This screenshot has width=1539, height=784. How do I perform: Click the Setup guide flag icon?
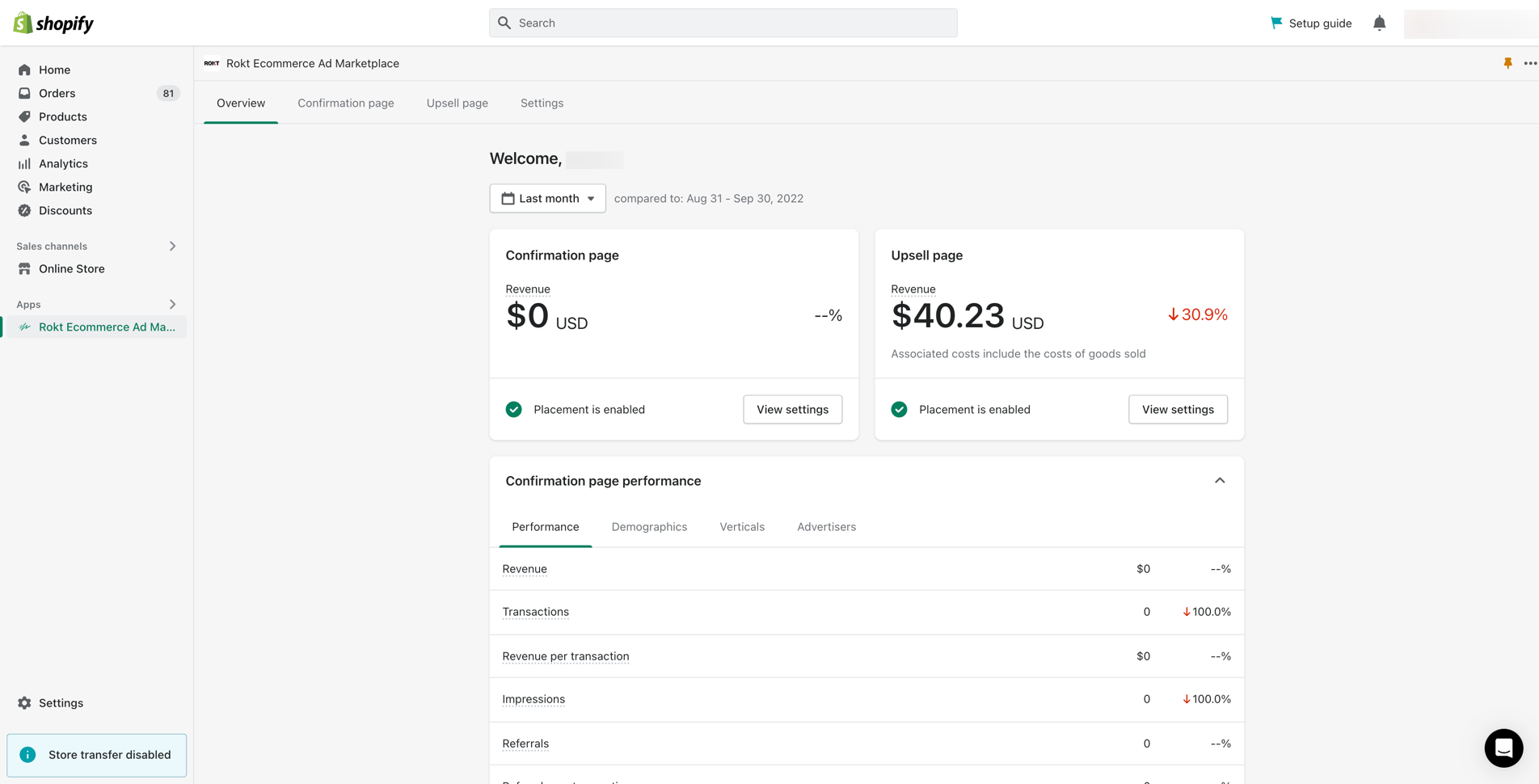point(1276,23)
